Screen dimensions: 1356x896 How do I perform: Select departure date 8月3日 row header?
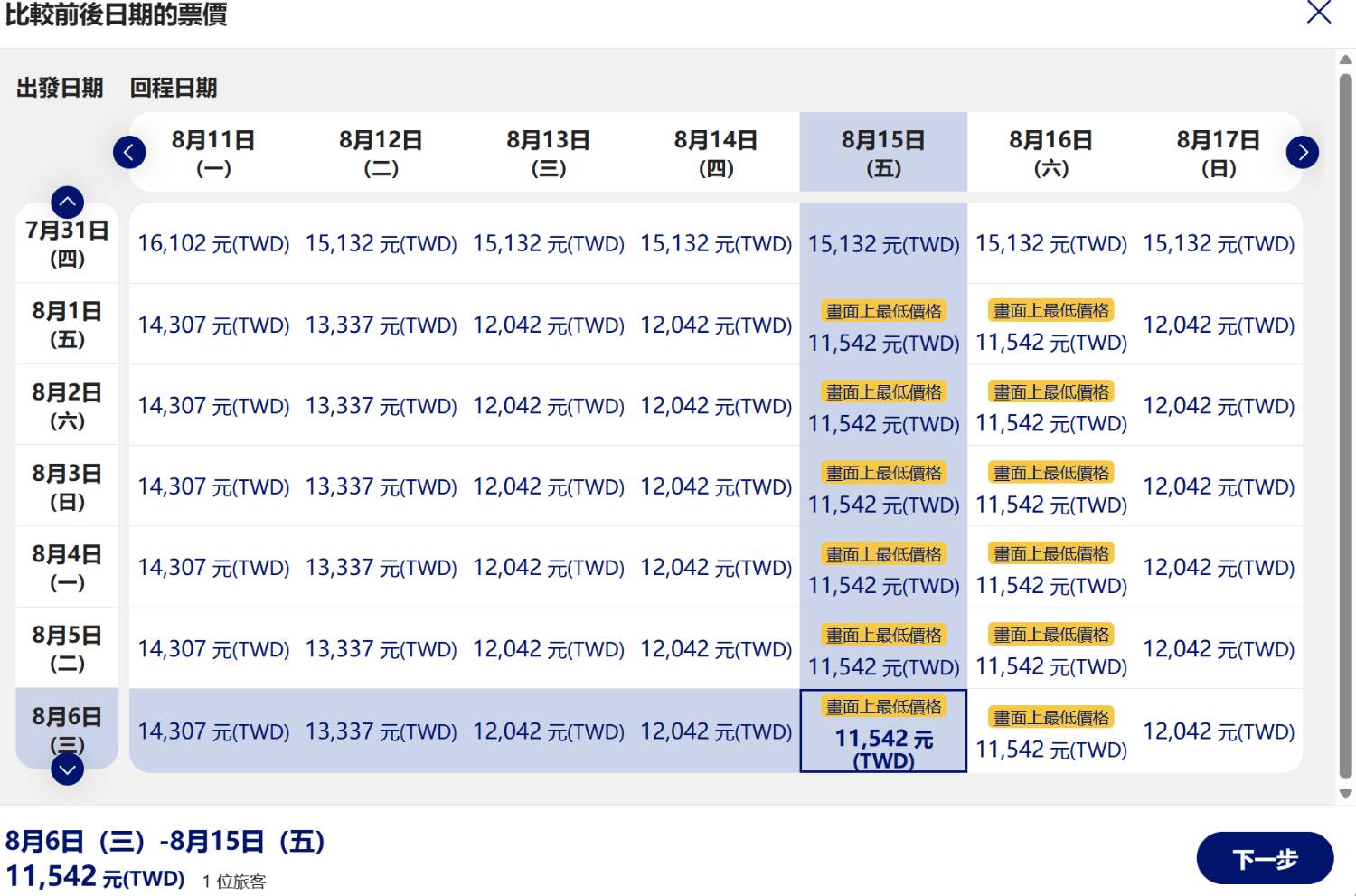(x=68, y=486)
